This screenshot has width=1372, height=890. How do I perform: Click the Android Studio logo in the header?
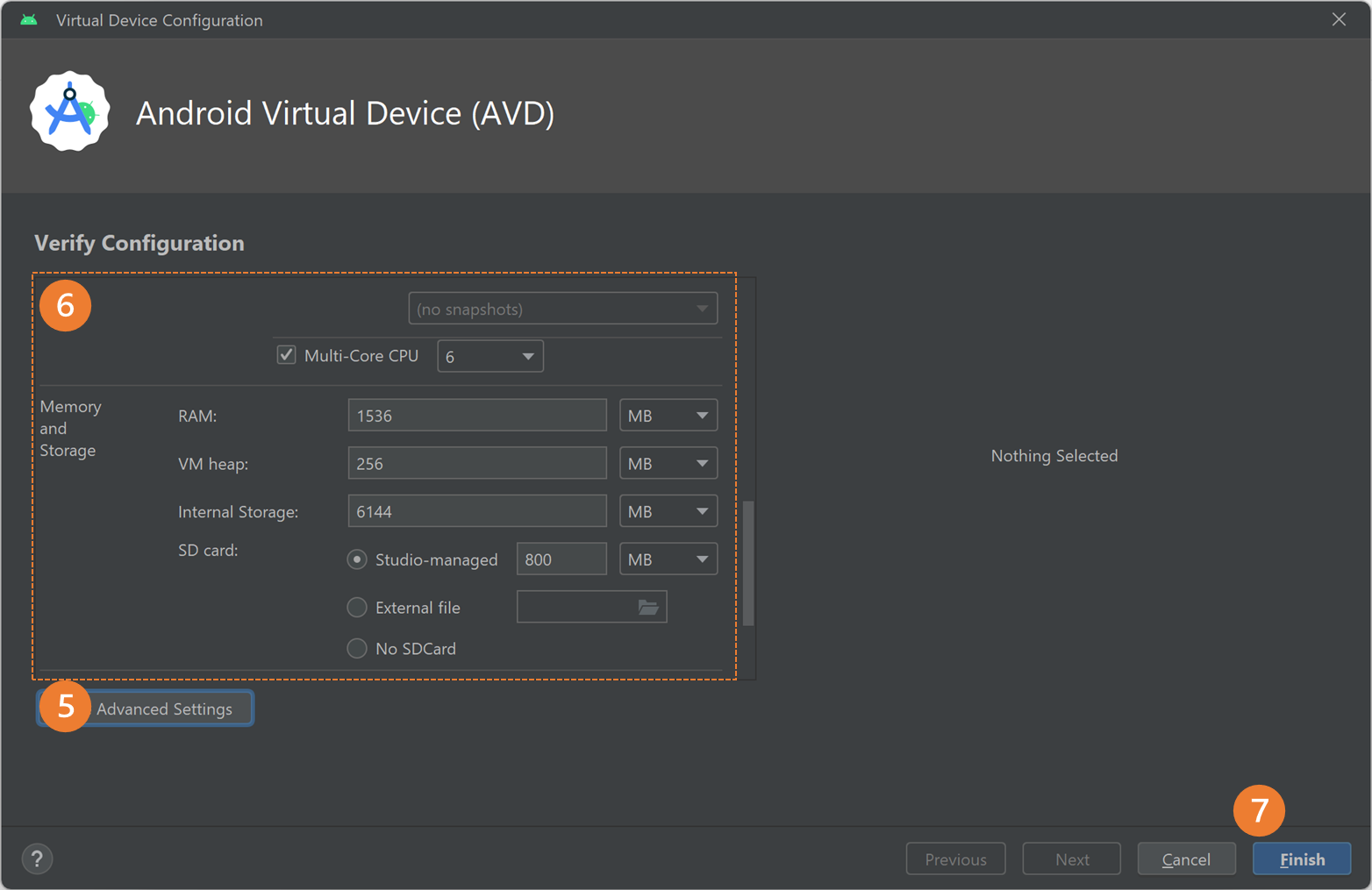70,111
